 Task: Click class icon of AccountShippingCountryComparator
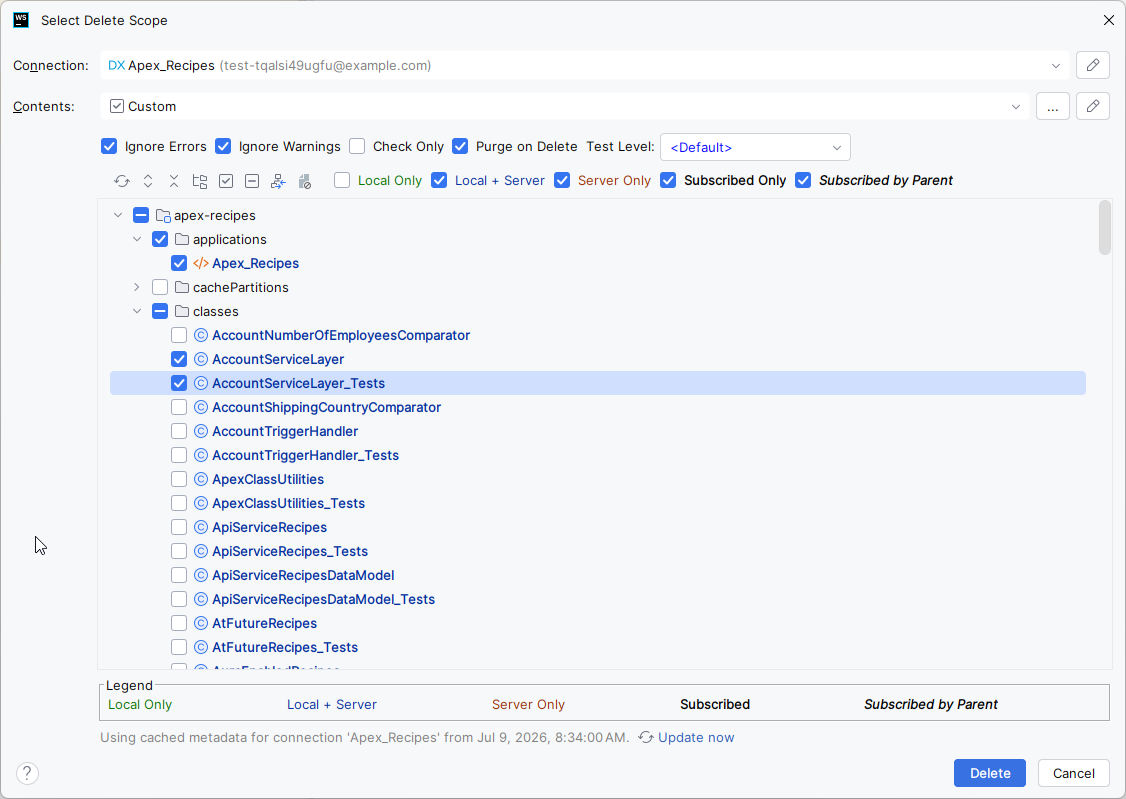click(x=201, y=407)
